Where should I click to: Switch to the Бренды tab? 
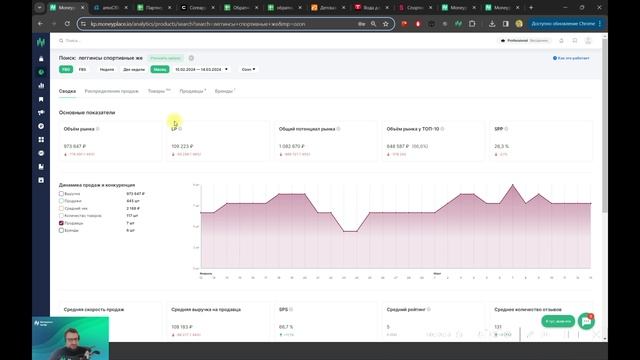pyautogui.click(x=225, y=91)
